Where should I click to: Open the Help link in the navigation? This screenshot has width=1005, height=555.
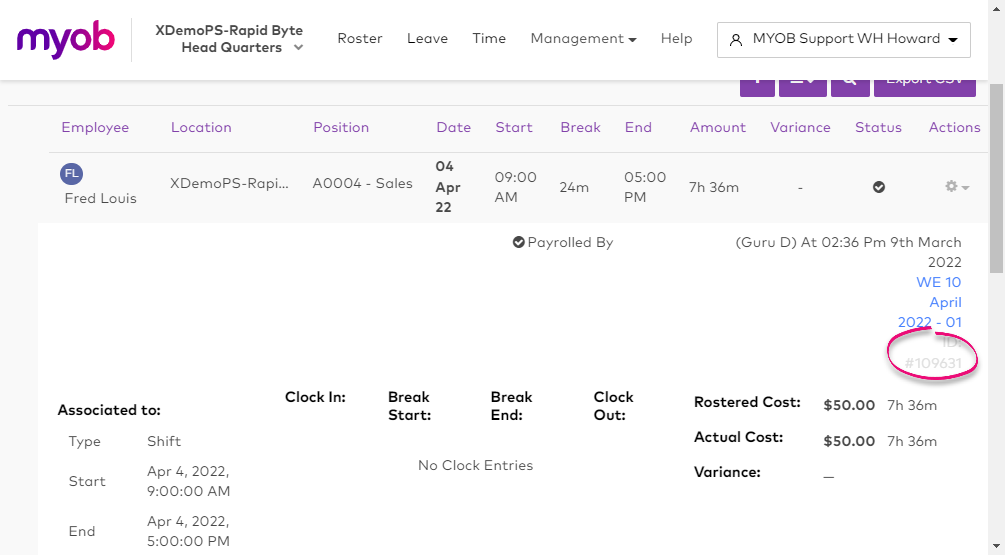tap(676, 39)
